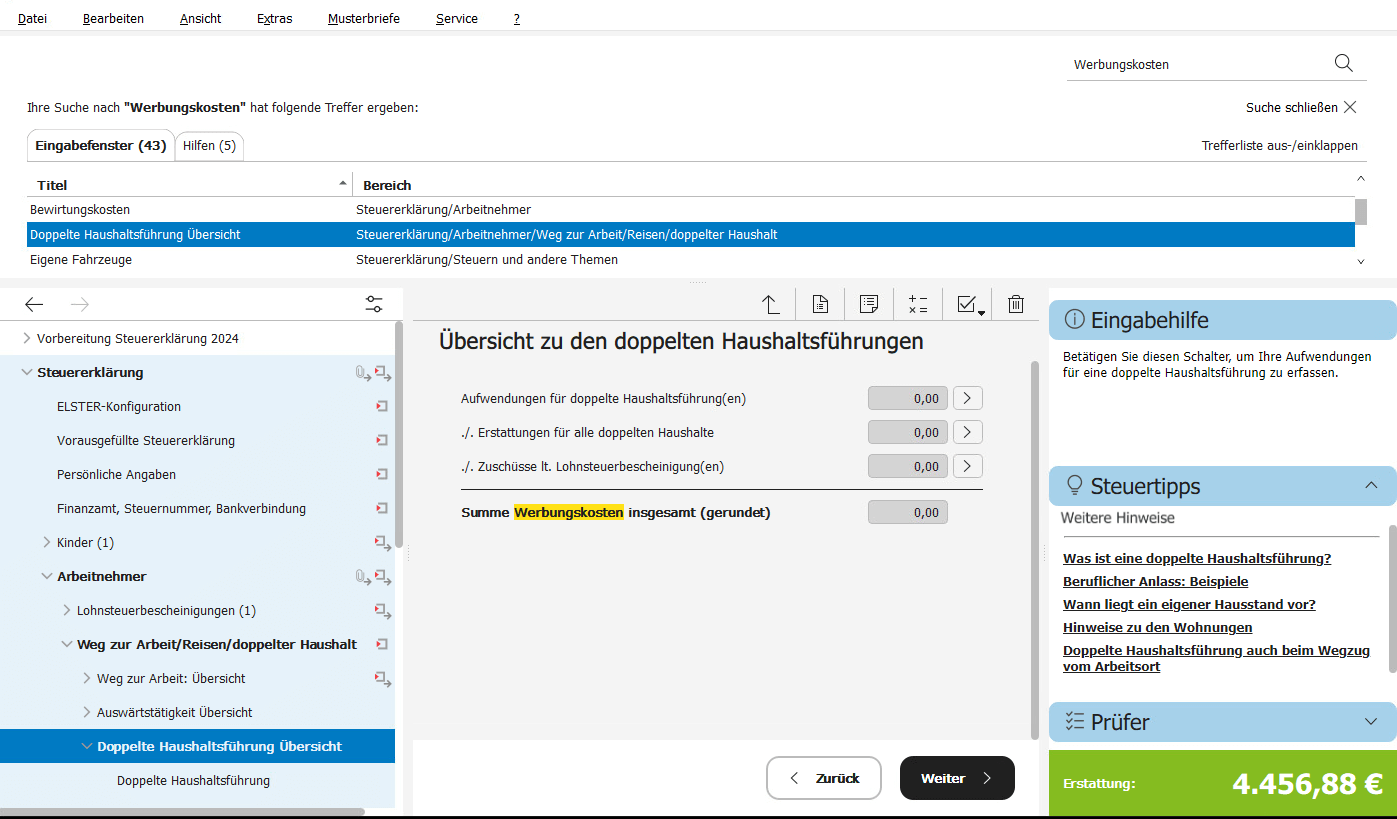Open Erstattungen für alle doppelten Haushalte arrow

click(967, 432)
